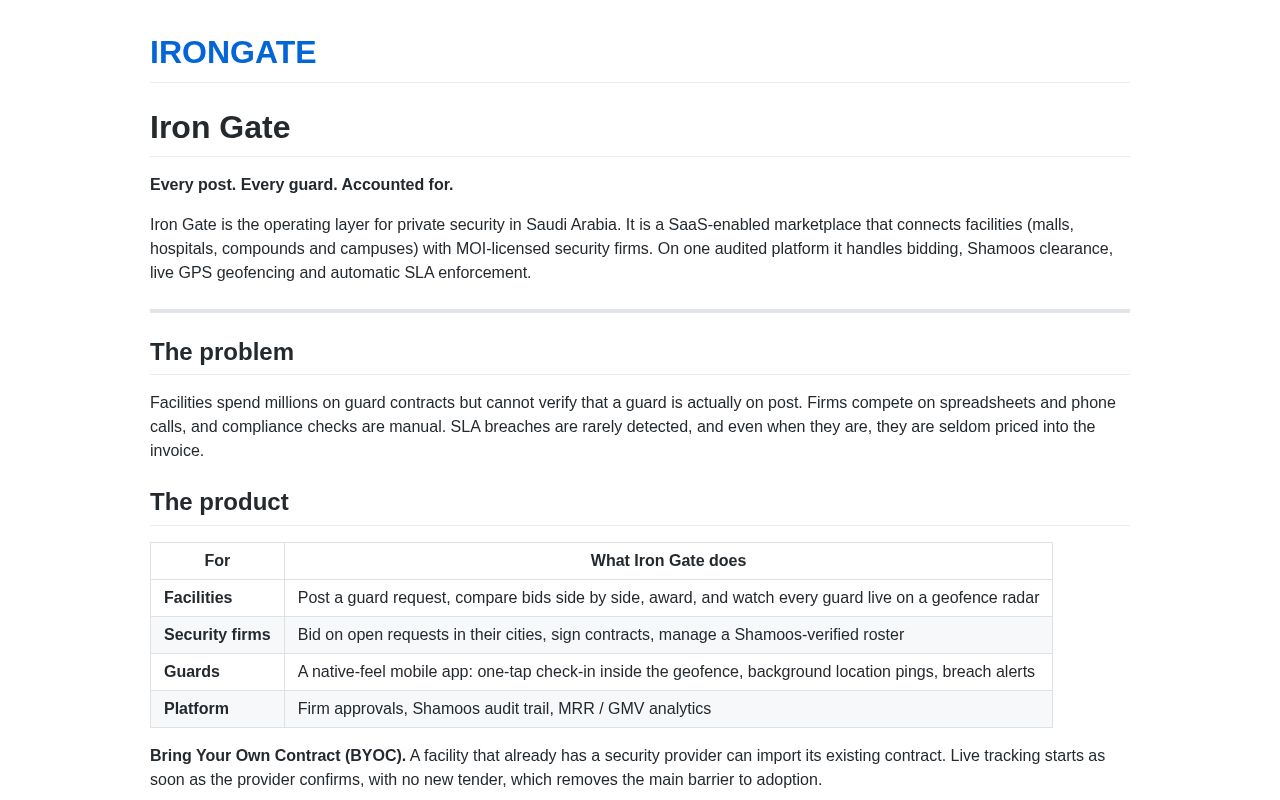Click the 'What Iron Gate does' column header

[668, 561]
